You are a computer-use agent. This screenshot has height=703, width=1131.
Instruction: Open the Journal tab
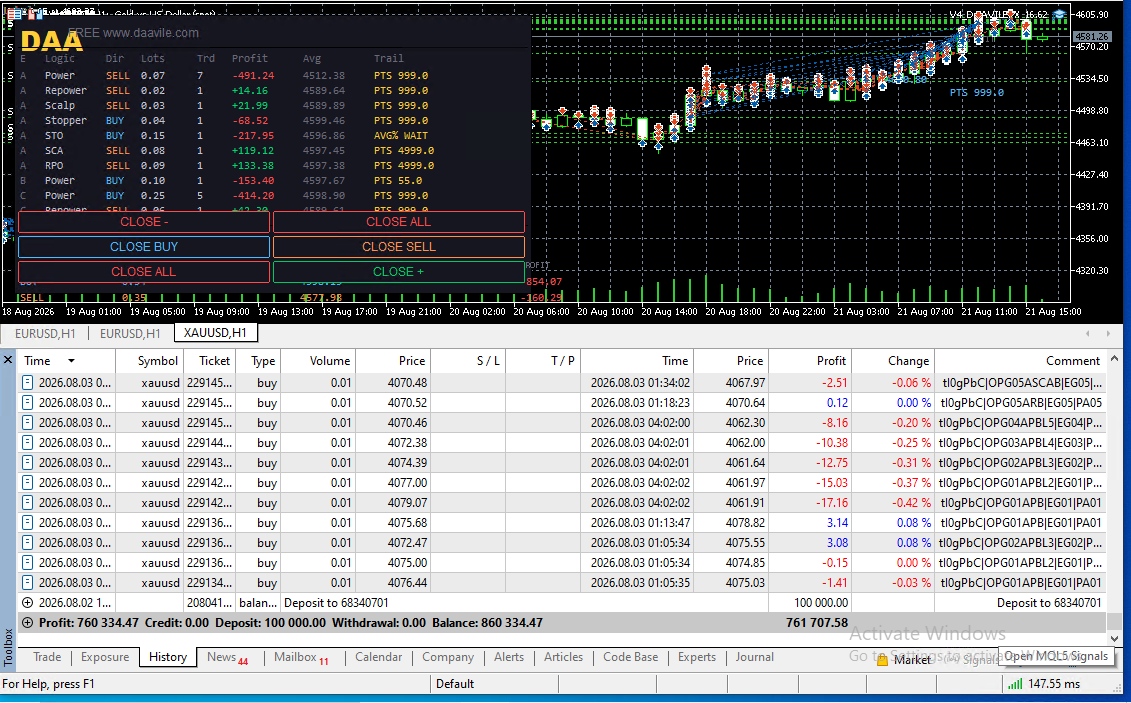pyautogui.click(x=754, y=657)
